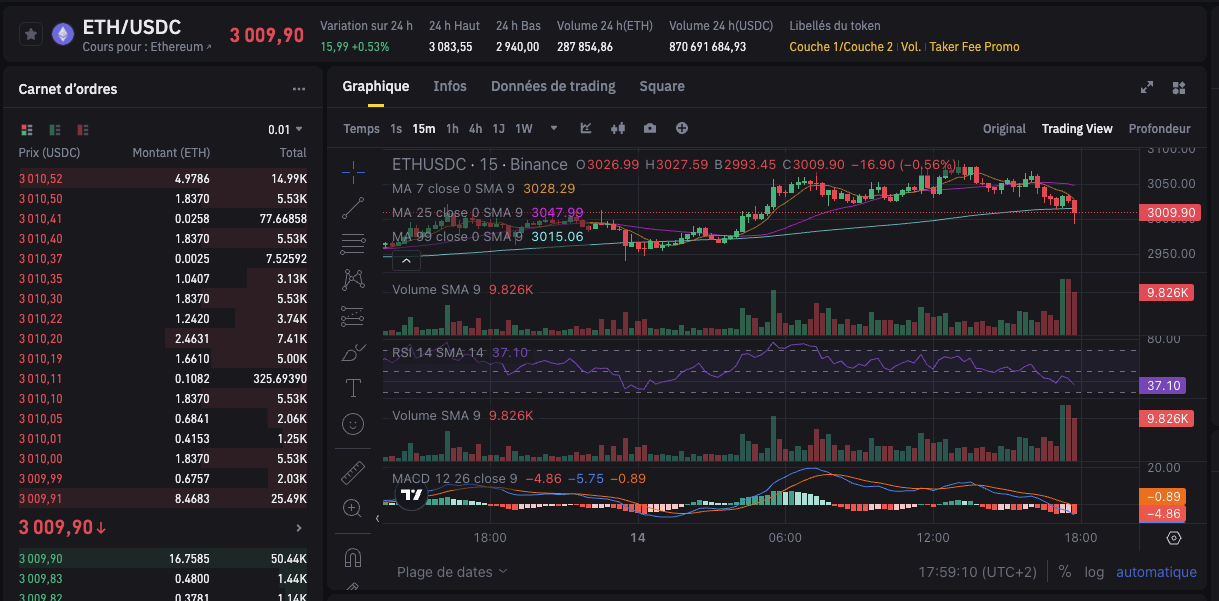Open the Square tab

[x=662, y=86]
